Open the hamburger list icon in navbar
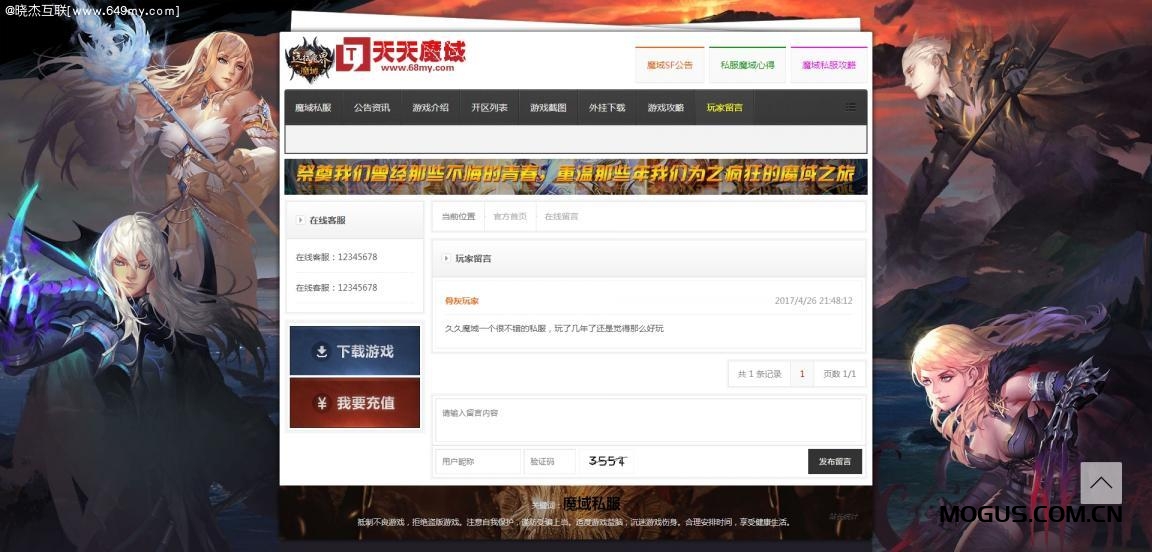1152x552 pixels. [851, 107]
